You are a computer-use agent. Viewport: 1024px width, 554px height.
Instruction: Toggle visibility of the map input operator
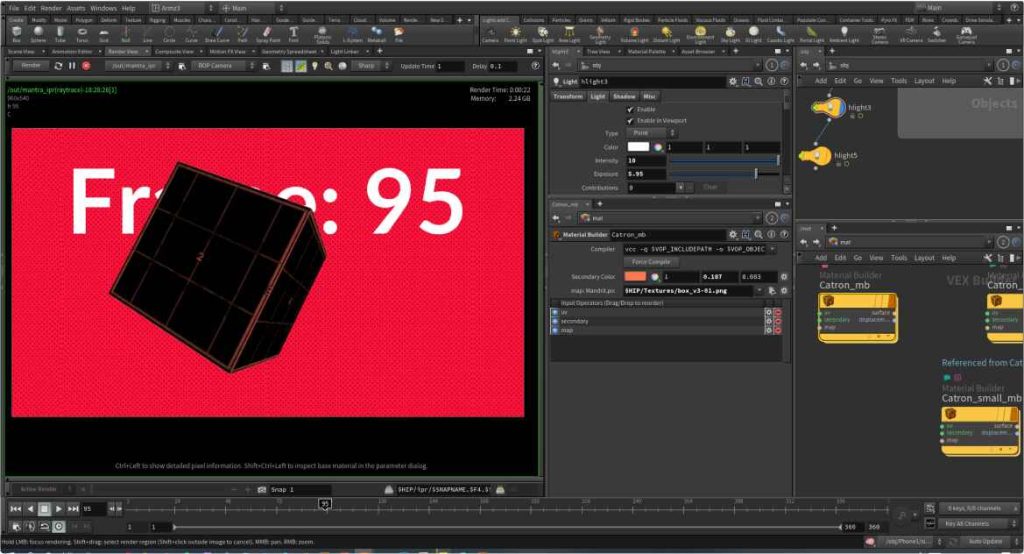pos(555,330)
